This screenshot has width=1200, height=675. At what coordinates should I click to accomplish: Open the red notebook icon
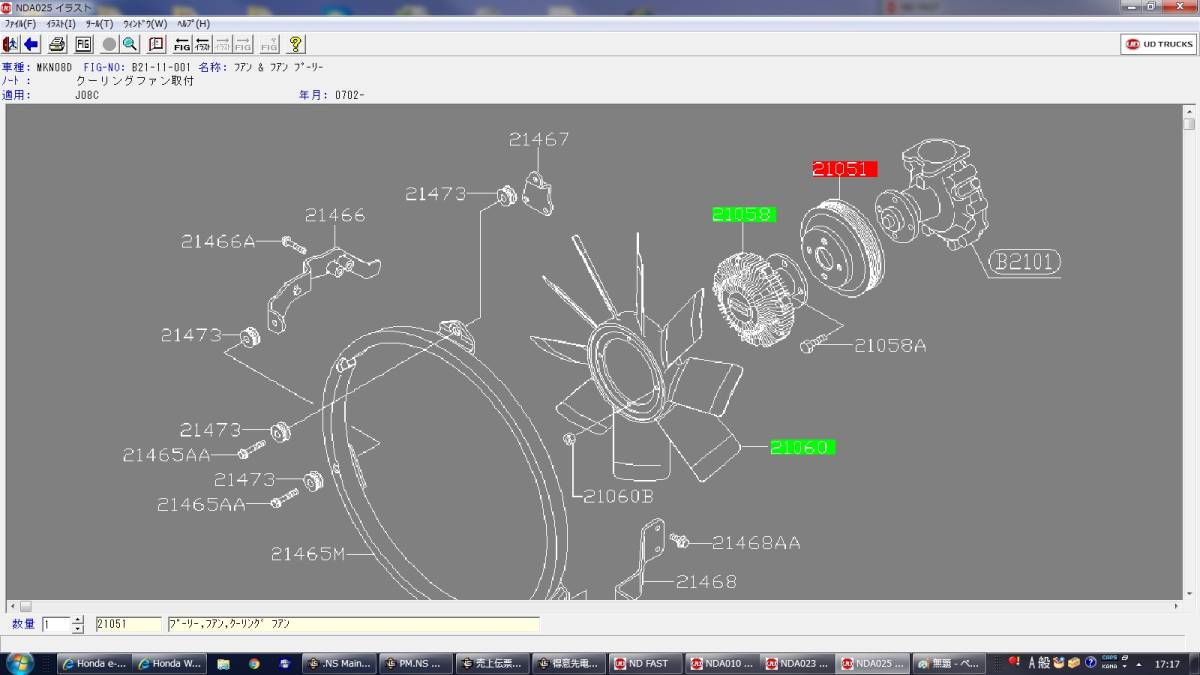(x=156, y=44)
